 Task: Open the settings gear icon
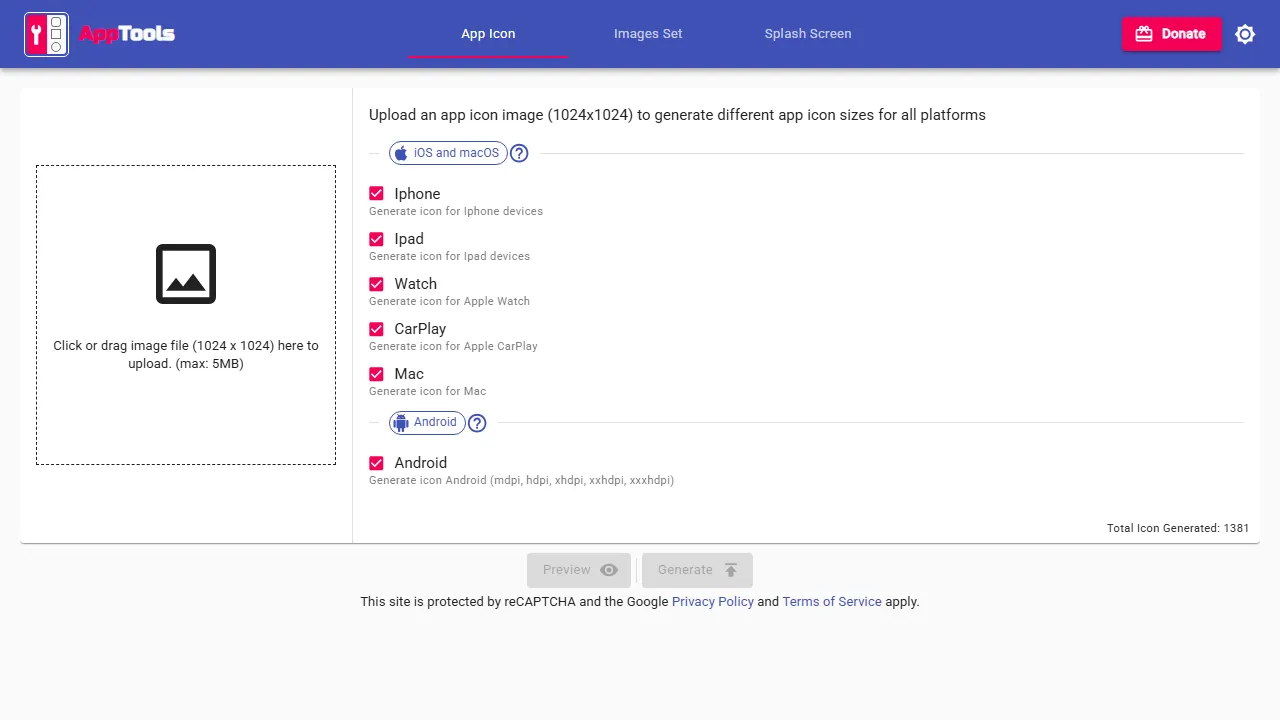pyautogui.click(x=1245, y=33)
